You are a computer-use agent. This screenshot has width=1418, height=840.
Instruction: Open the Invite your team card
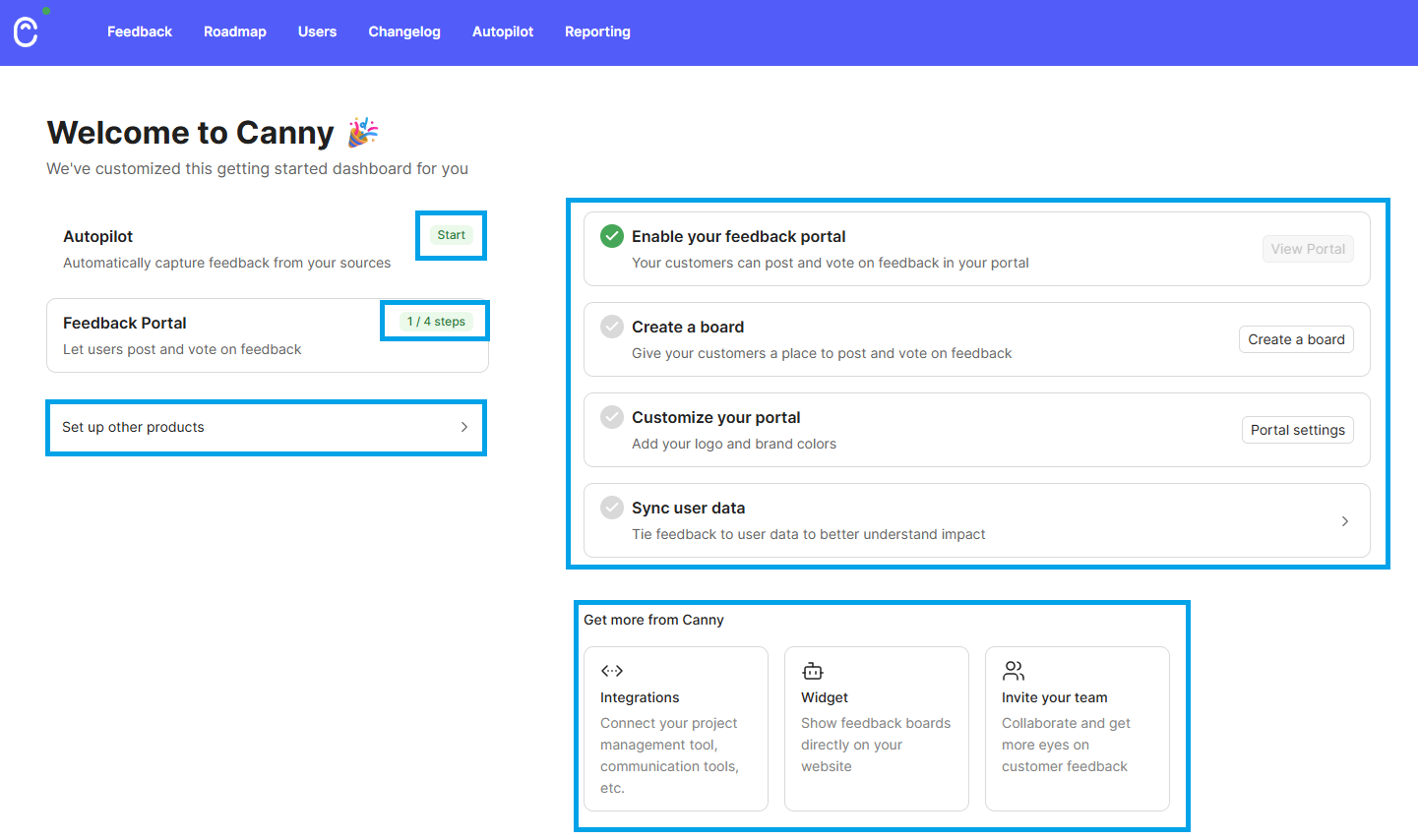coord(1078,729)
